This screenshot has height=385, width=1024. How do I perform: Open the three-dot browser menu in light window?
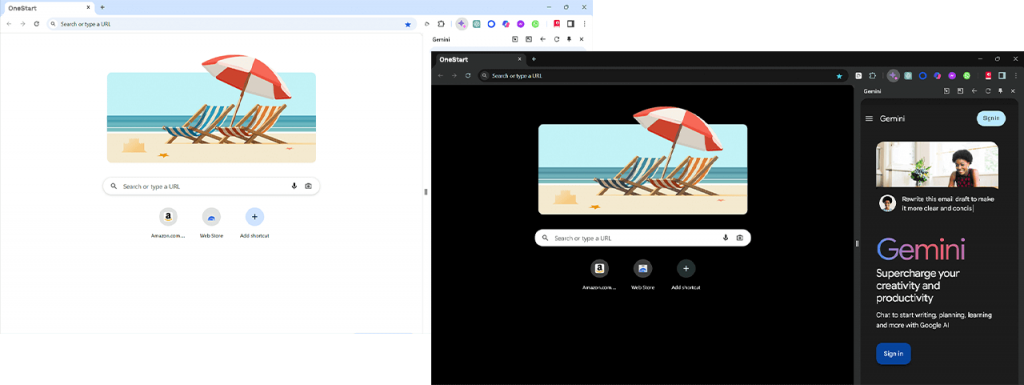[x=584, y=24]
